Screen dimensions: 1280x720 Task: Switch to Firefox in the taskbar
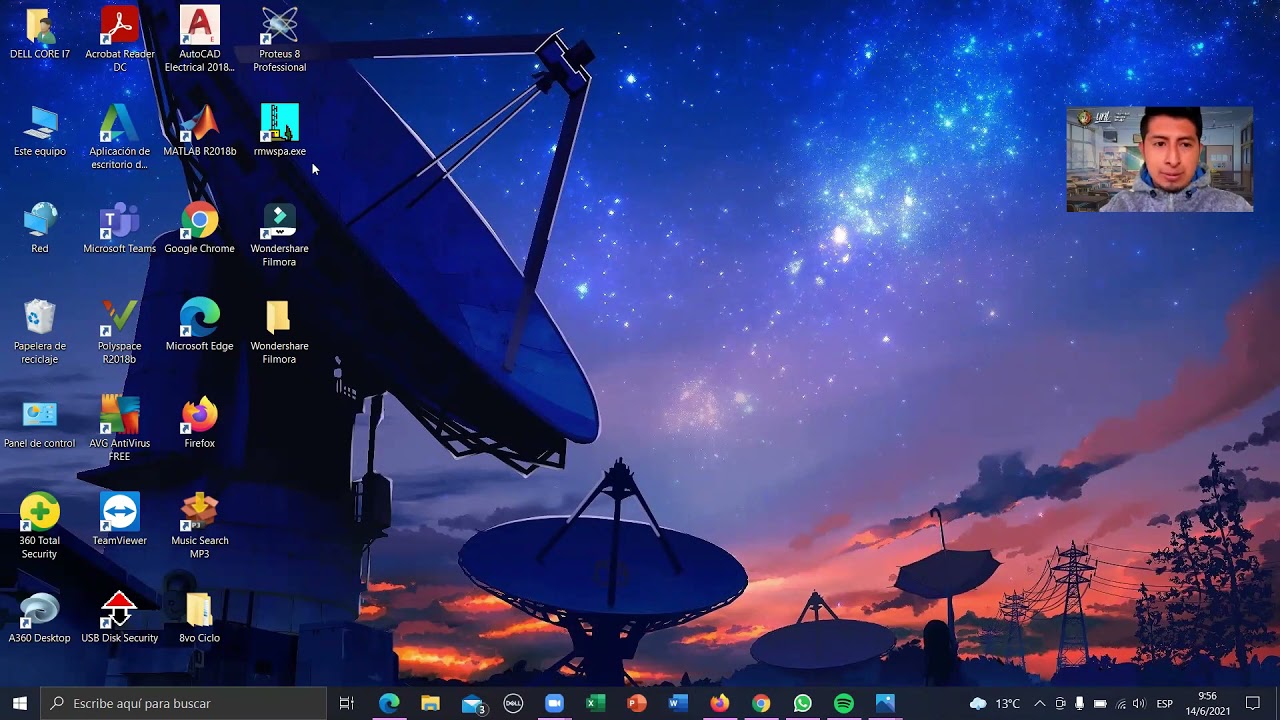point(720,703)
